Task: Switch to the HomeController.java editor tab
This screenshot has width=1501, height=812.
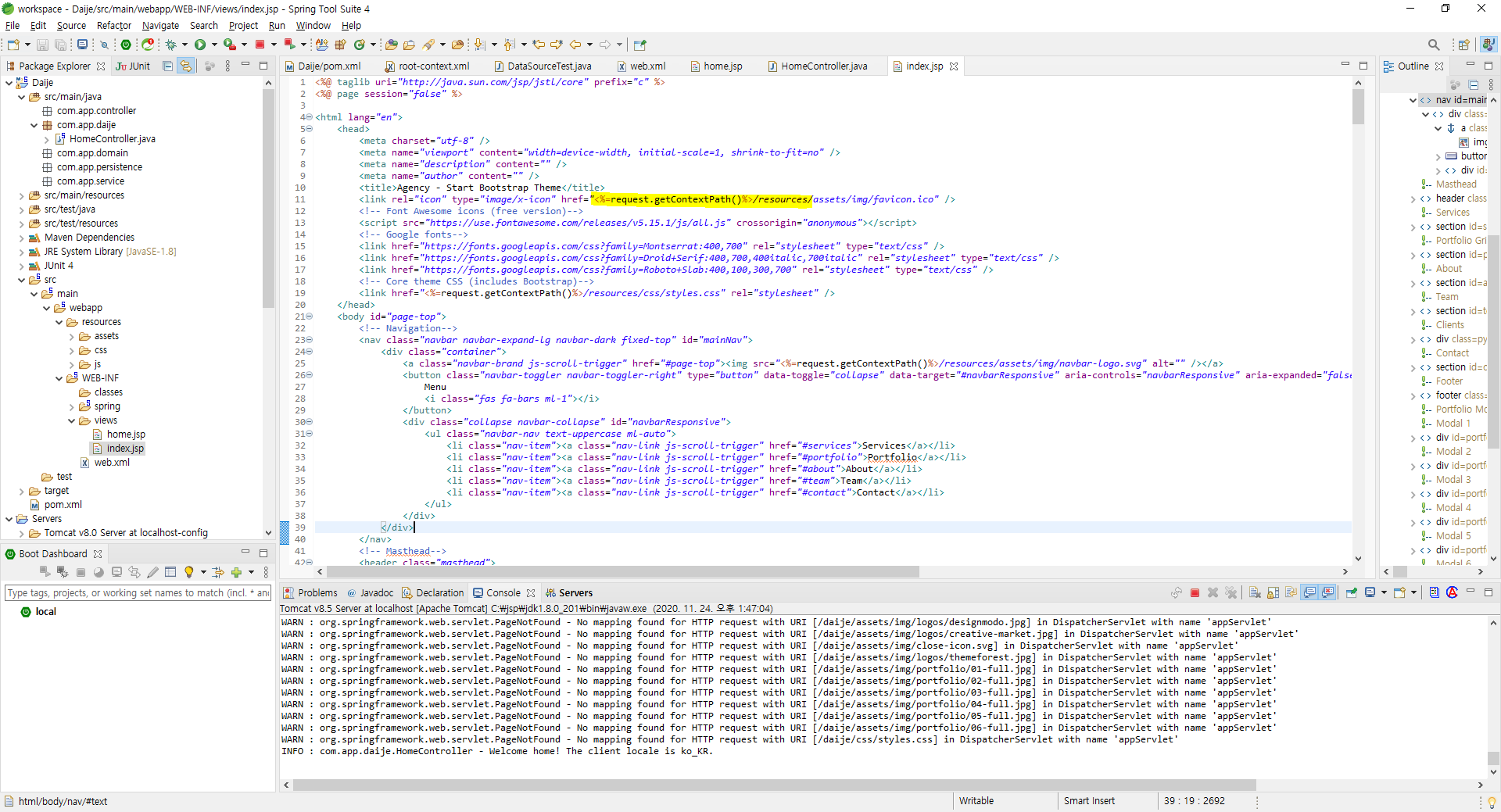Action: (824, 66)
